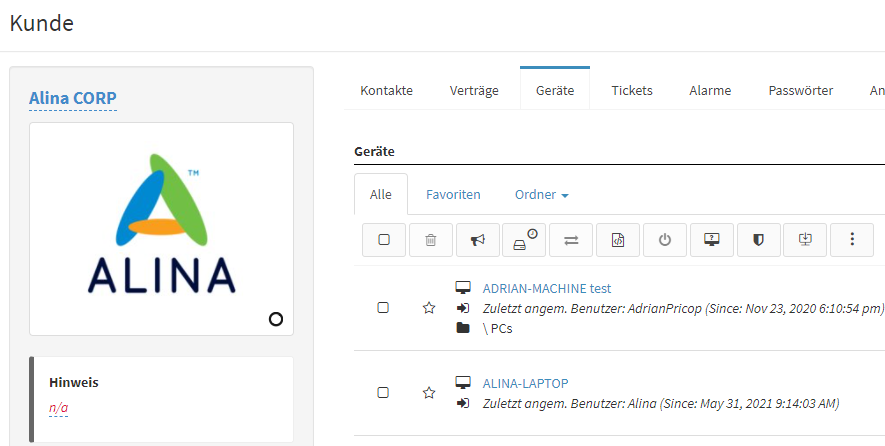The height and width of the screenshot is (446, 885).
Task: Open the three-dot more options menu
Action: click(x=852, y=240)
